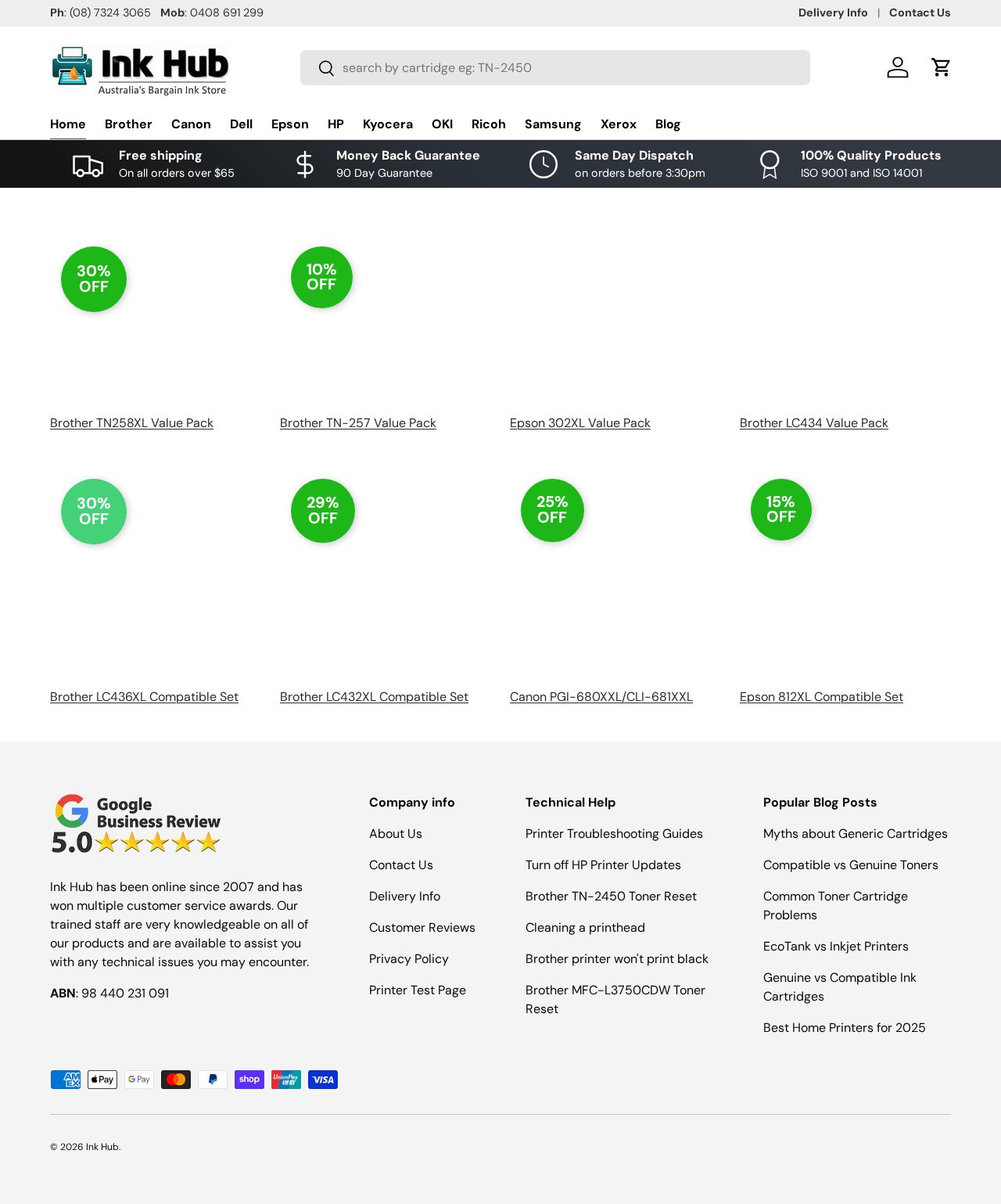Open Contact Us in top bar

click(920, 13)
